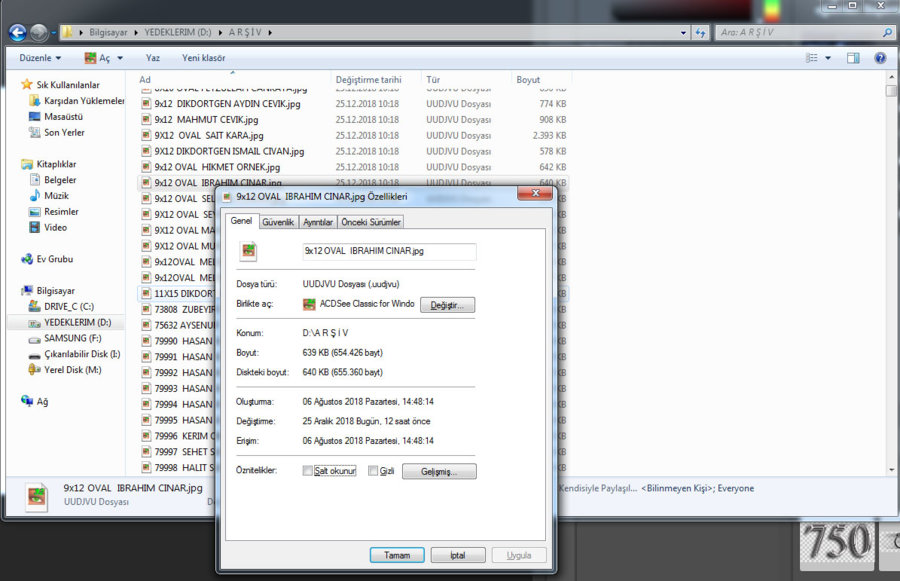Open Sık Kullanılanlar favorites star
Screen dimensions: 900x581
[26, 84]
